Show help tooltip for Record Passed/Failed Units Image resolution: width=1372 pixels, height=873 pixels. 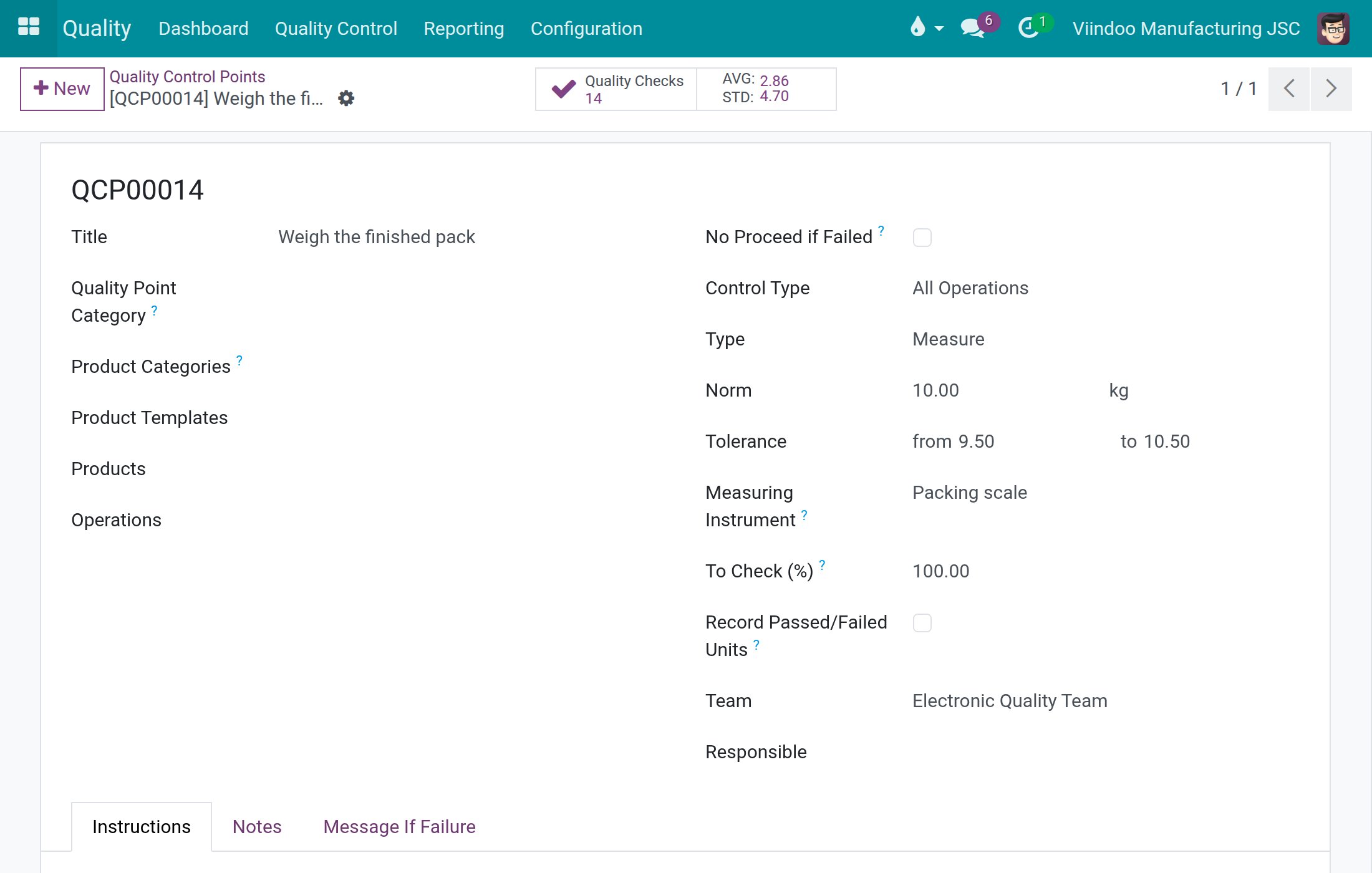(x=756, y=644)
